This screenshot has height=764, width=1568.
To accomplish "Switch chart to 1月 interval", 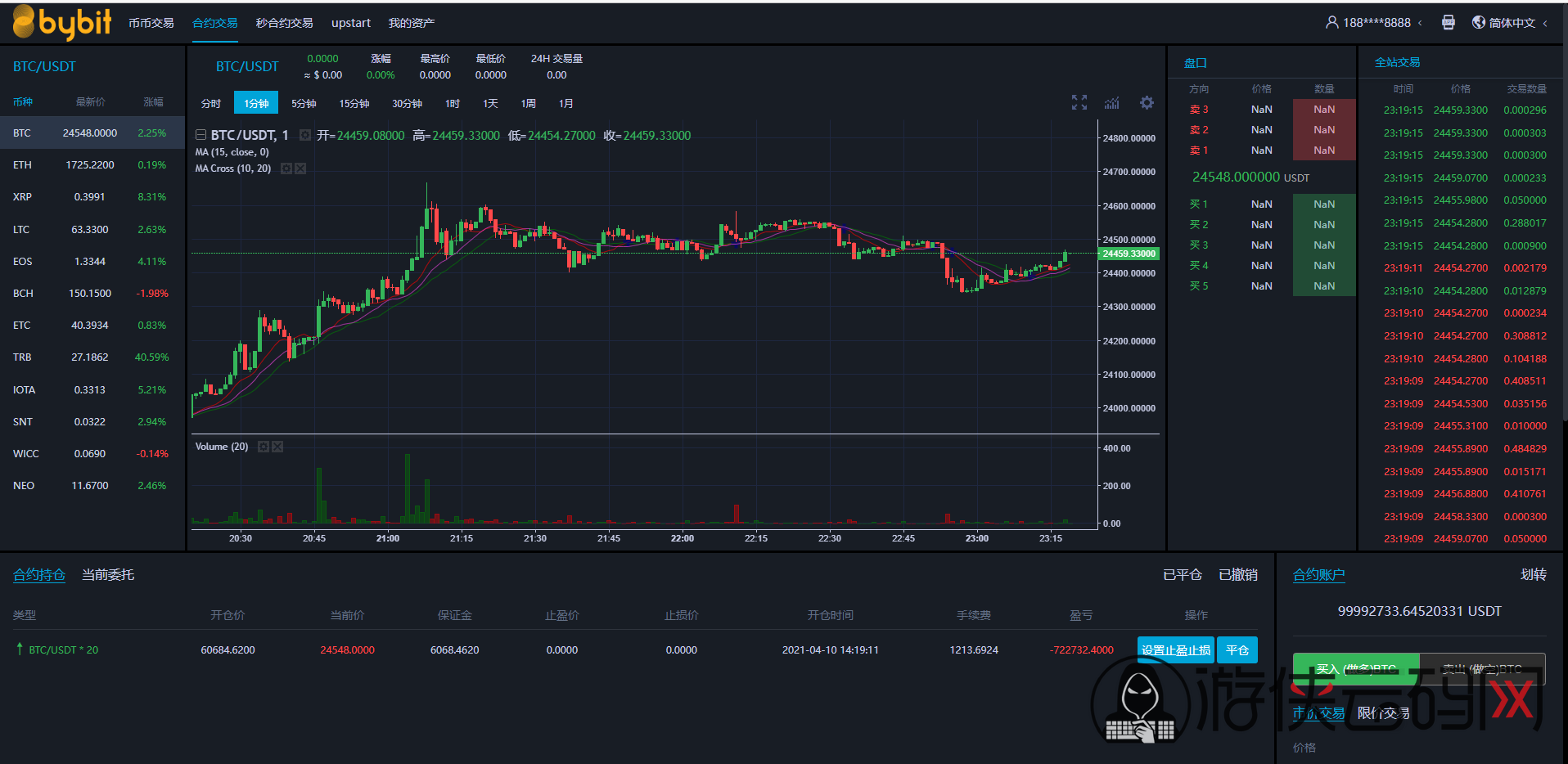I will [565, 103].
